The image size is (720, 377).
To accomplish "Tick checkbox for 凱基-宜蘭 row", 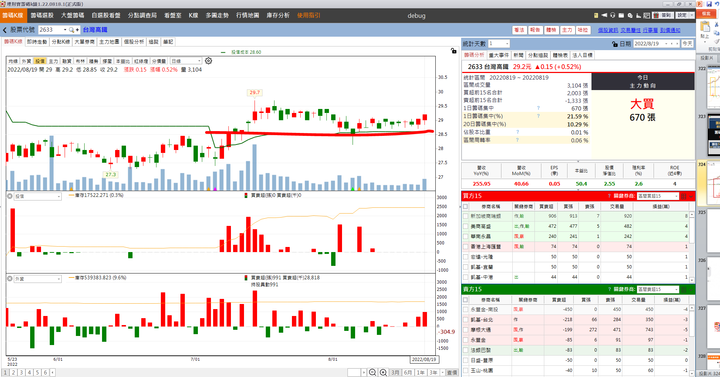I will coord(466,267).
